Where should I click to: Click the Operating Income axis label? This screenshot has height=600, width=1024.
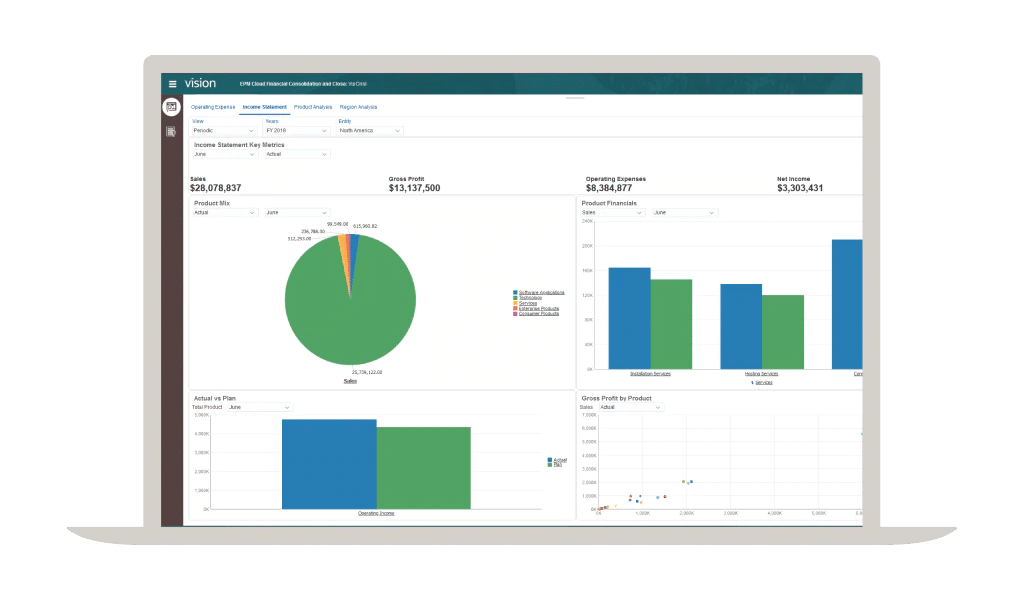376,513
